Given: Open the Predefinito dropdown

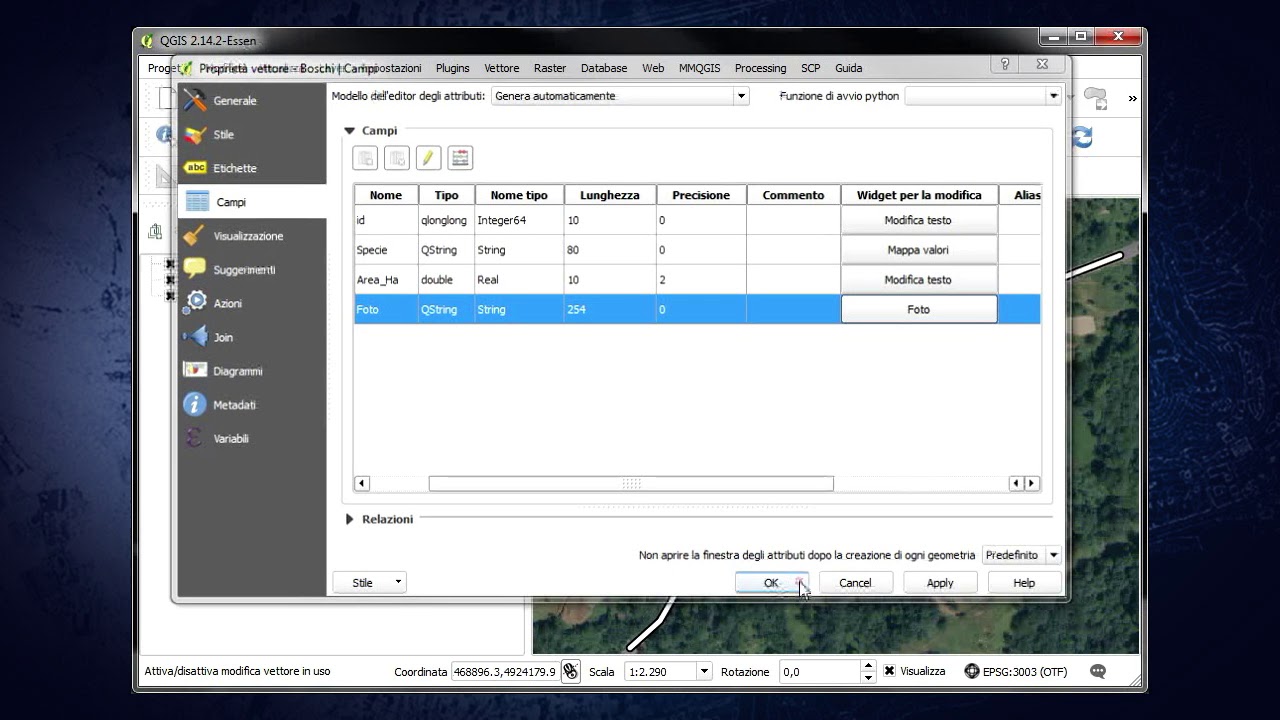Looking at the screenshot, I should click(1021, 555).
